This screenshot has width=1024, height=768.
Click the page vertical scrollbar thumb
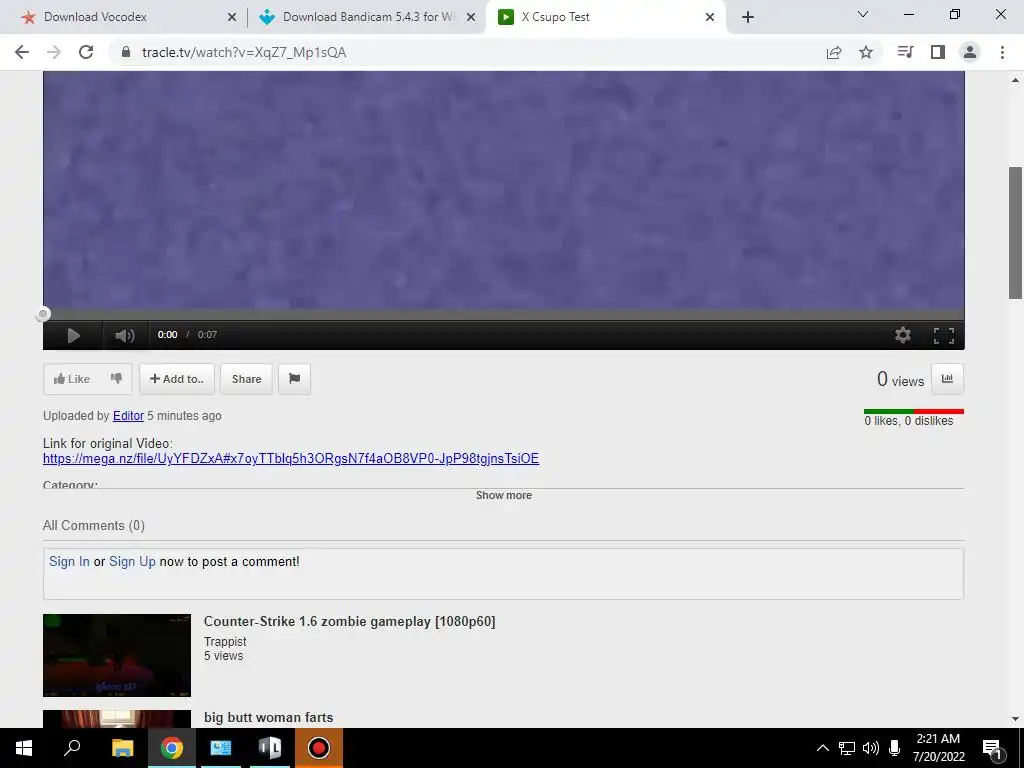1016,233
